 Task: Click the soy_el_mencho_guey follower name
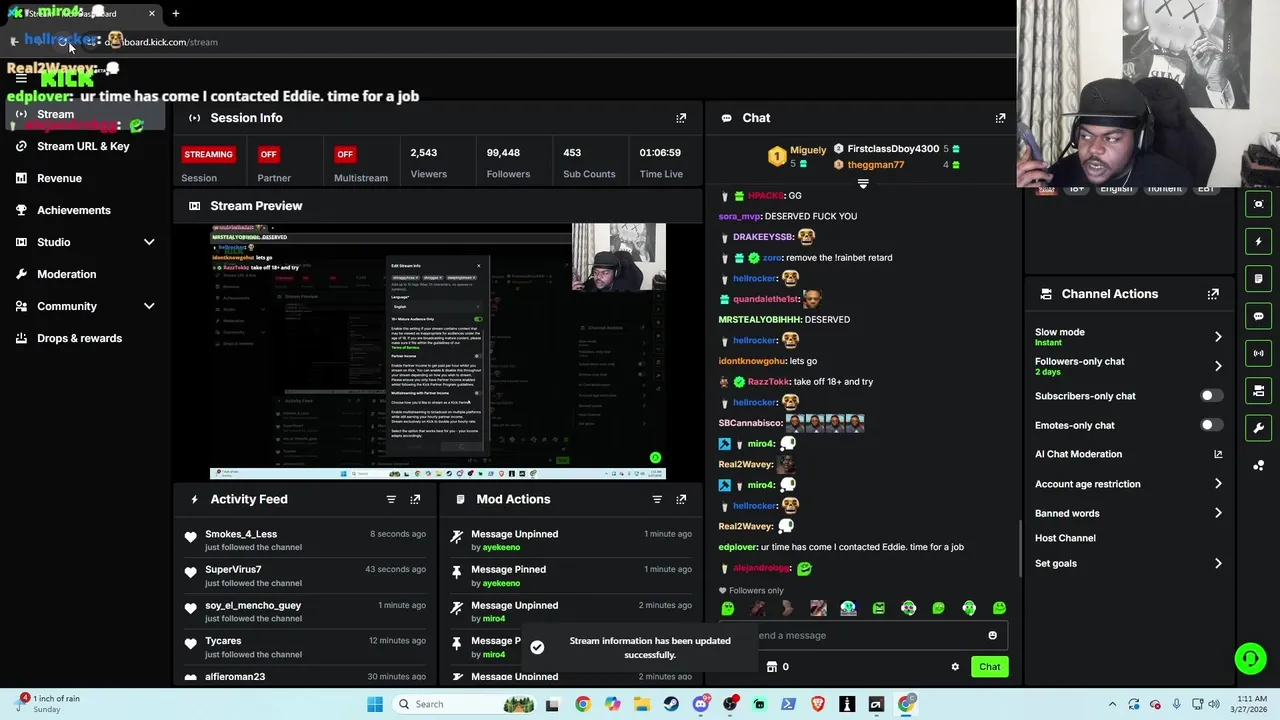pyautogui.click(x=253, y=605)
